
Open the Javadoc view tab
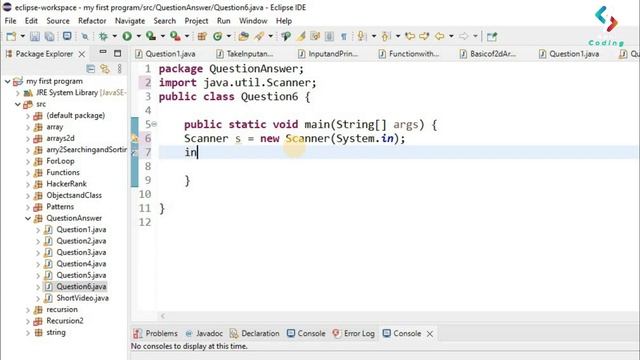point(204,333)
